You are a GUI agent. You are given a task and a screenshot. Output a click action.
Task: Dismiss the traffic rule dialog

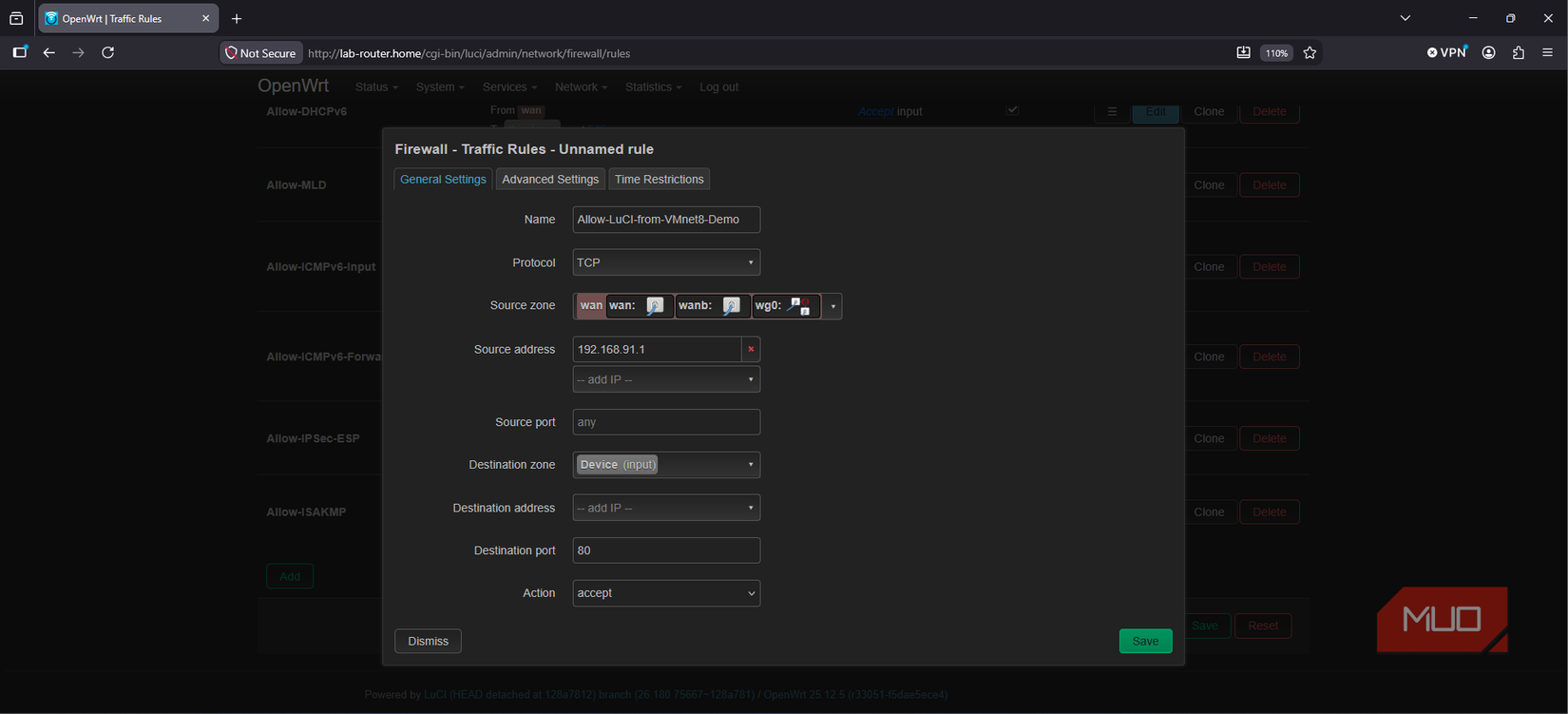click(428, 641)
